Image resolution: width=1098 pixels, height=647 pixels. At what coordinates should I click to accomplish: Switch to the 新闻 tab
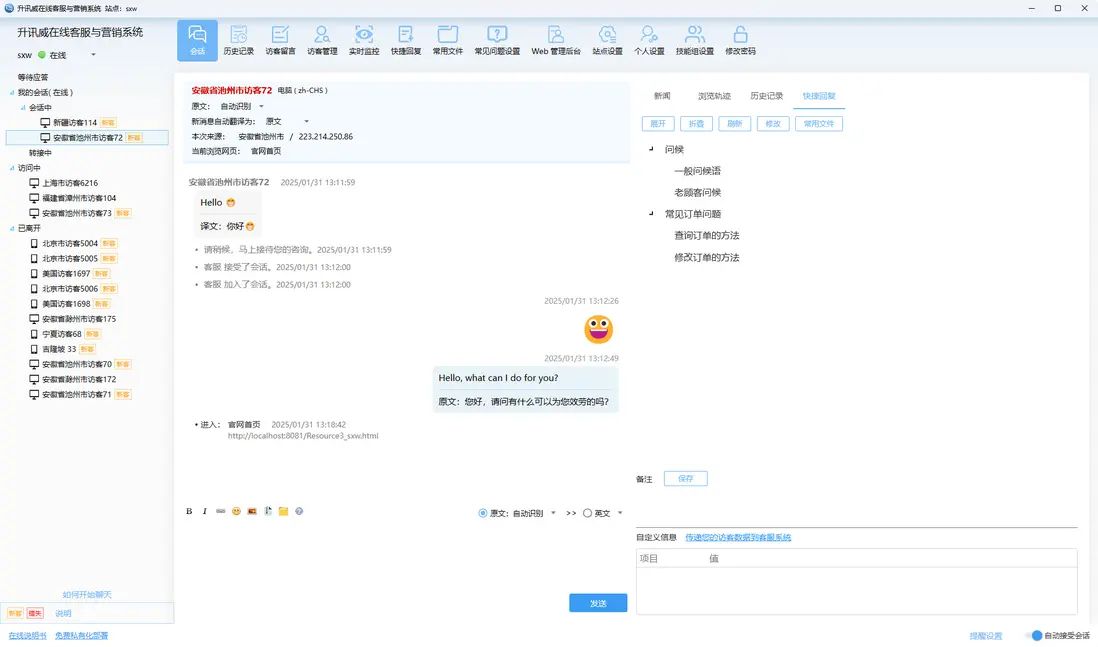pos(662,96)
